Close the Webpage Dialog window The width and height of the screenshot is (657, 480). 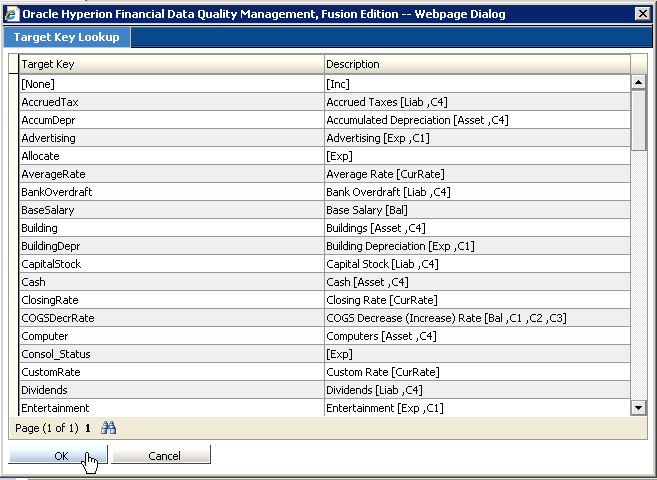(642, 14)
